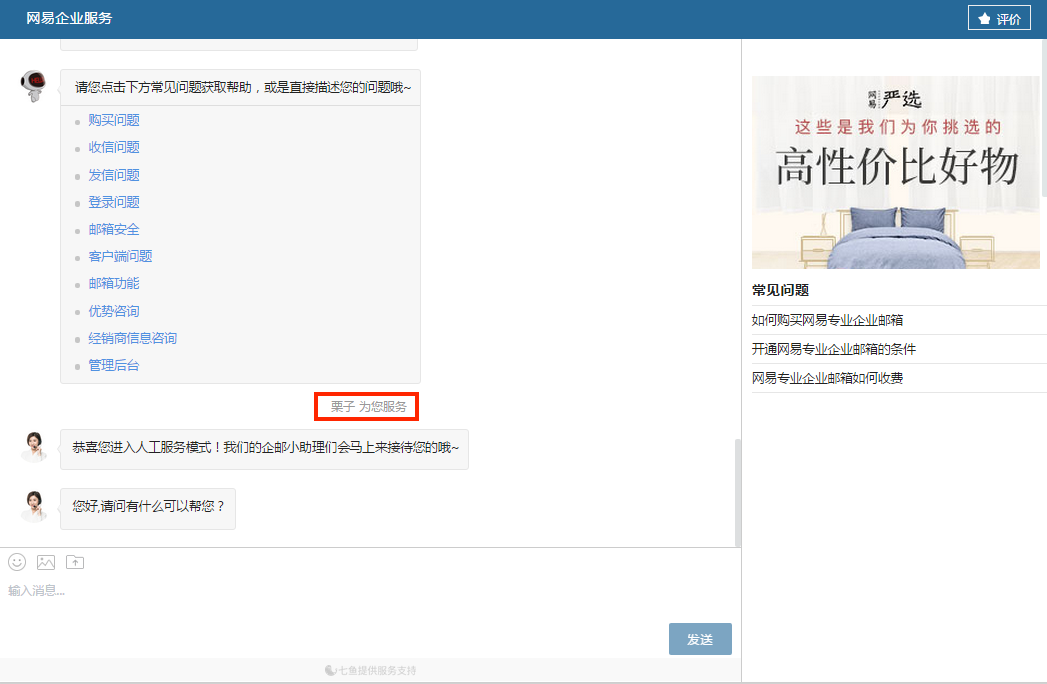
Task: Select the 收信问题 link
Action: (114, 147)
